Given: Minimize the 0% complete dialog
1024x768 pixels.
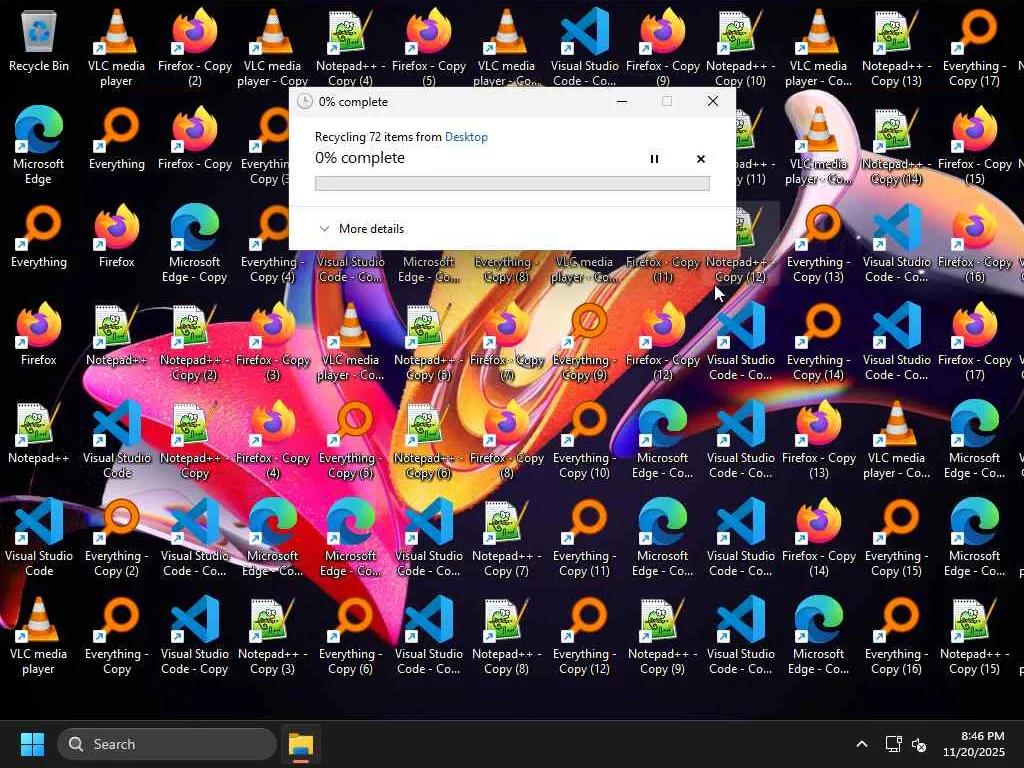Looking at the screenshot, I should point(622,101).
